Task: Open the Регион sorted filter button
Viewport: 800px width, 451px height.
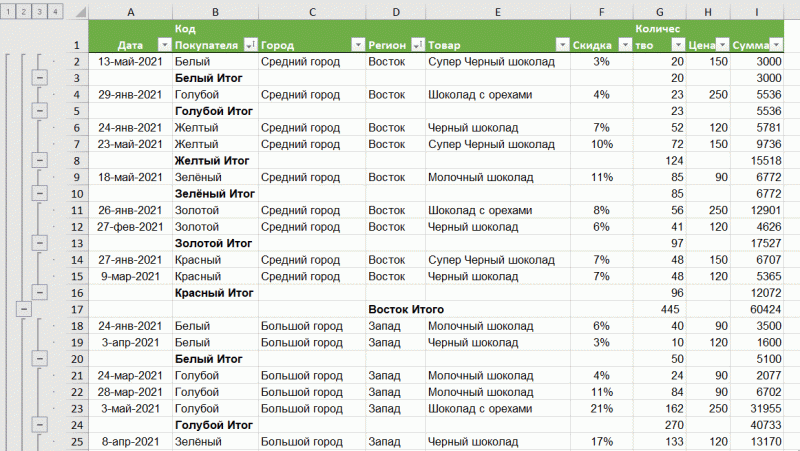Action: 415,45
